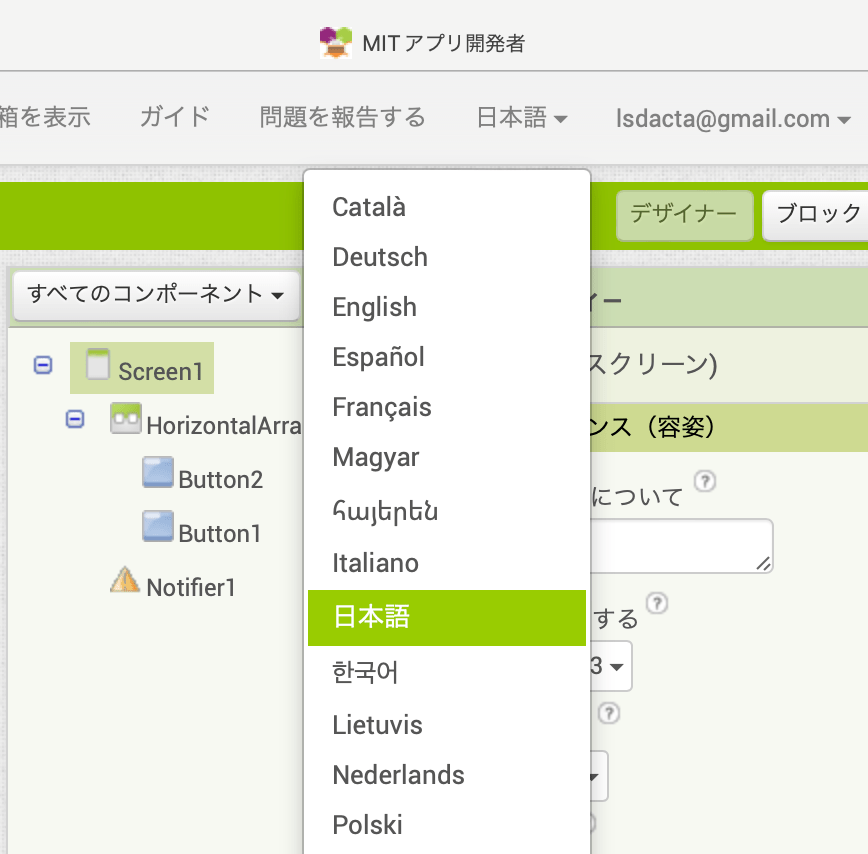The height and width of the screenshot is (854, 868).
Task: Click the help icon beside について
Action: (705, 482)
